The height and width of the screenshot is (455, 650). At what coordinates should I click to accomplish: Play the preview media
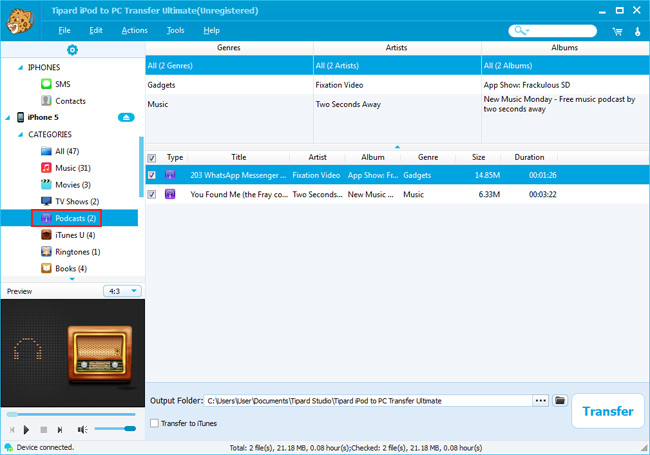26,430
